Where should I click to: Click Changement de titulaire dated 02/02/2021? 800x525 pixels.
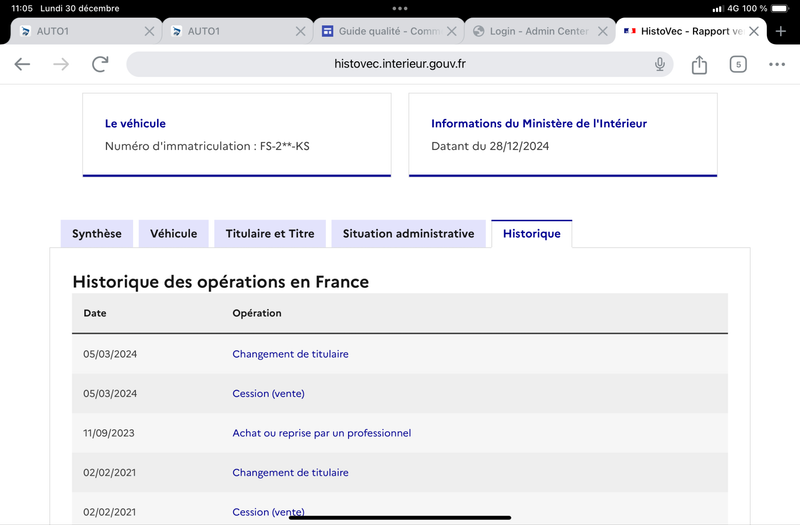(x=290, y=472)
